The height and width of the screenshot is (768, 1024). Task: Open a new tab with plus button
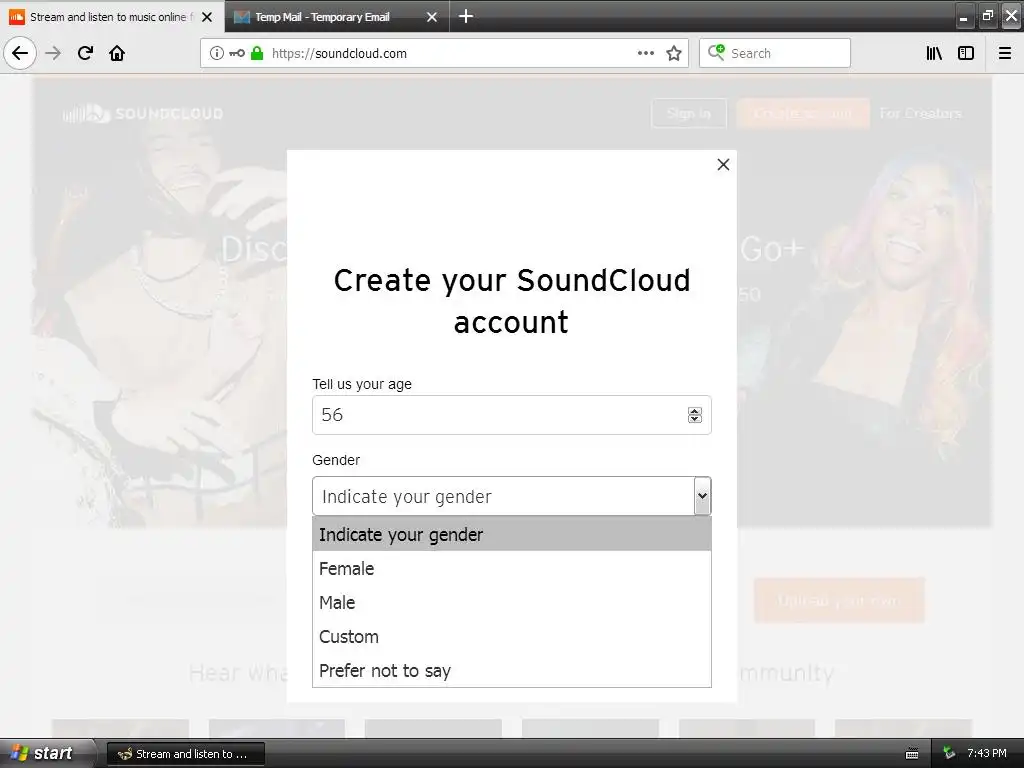click(x=466, y=16)
